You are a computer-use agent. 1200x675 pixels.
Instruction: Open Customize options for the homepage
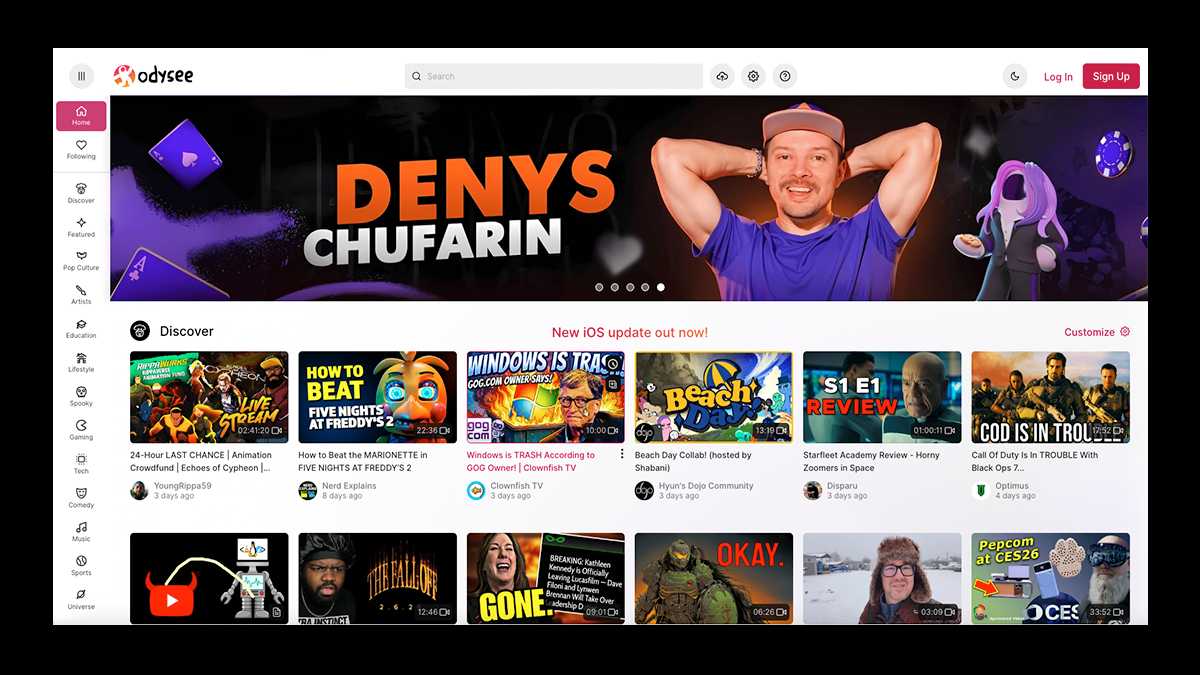coord(1097,332)
